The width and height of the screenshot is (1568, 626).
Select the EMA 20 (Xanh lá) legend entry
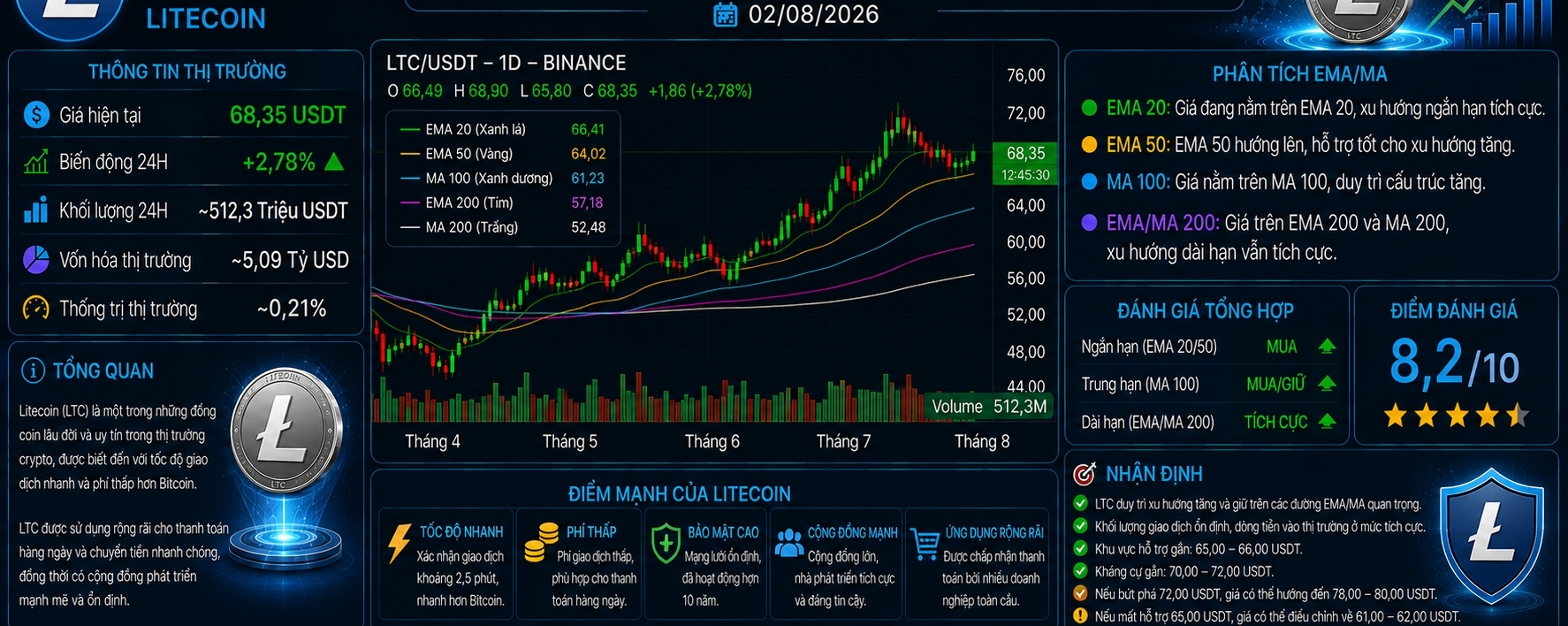pos(503,129)
